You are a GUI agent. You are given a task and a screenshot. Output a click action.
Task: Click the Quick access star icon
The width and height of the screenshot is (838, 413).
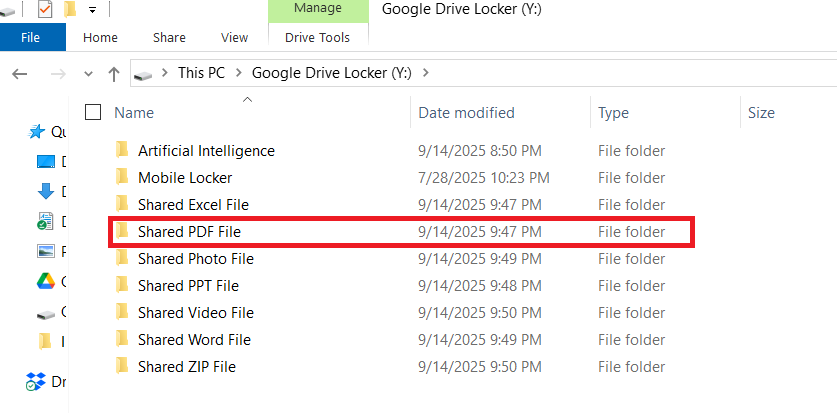click(x=37, y=131)
